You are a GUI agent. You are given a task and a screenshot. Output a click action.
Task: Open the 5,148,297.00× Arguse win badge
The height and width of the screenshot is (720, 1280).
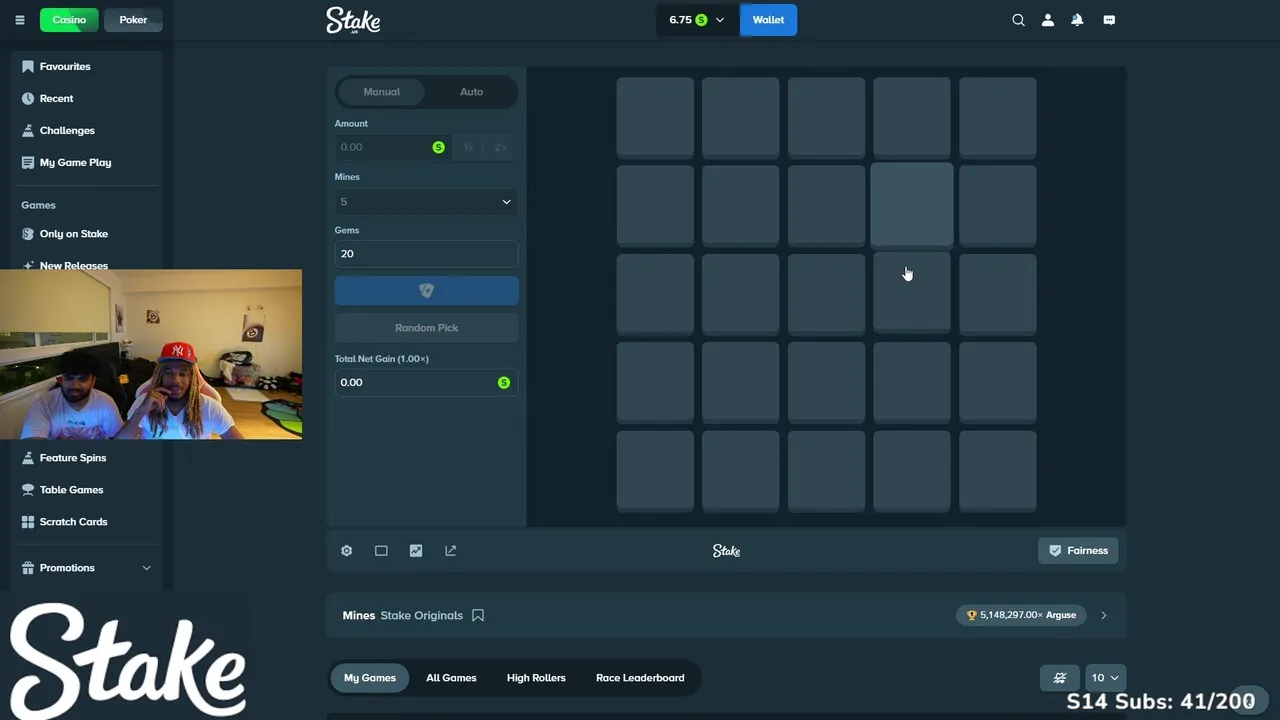(1021, 615)
